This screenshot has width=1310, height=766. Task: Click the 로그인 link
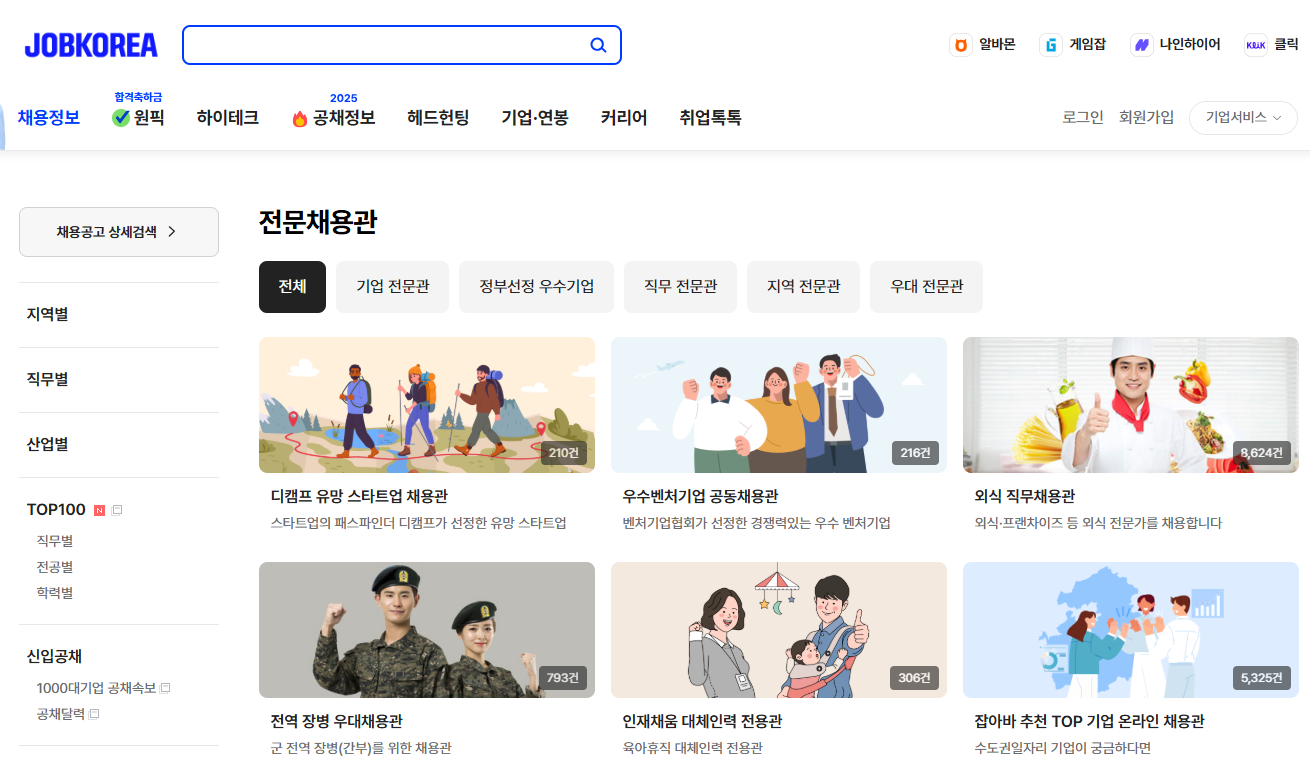click(x=1083, y=117)
